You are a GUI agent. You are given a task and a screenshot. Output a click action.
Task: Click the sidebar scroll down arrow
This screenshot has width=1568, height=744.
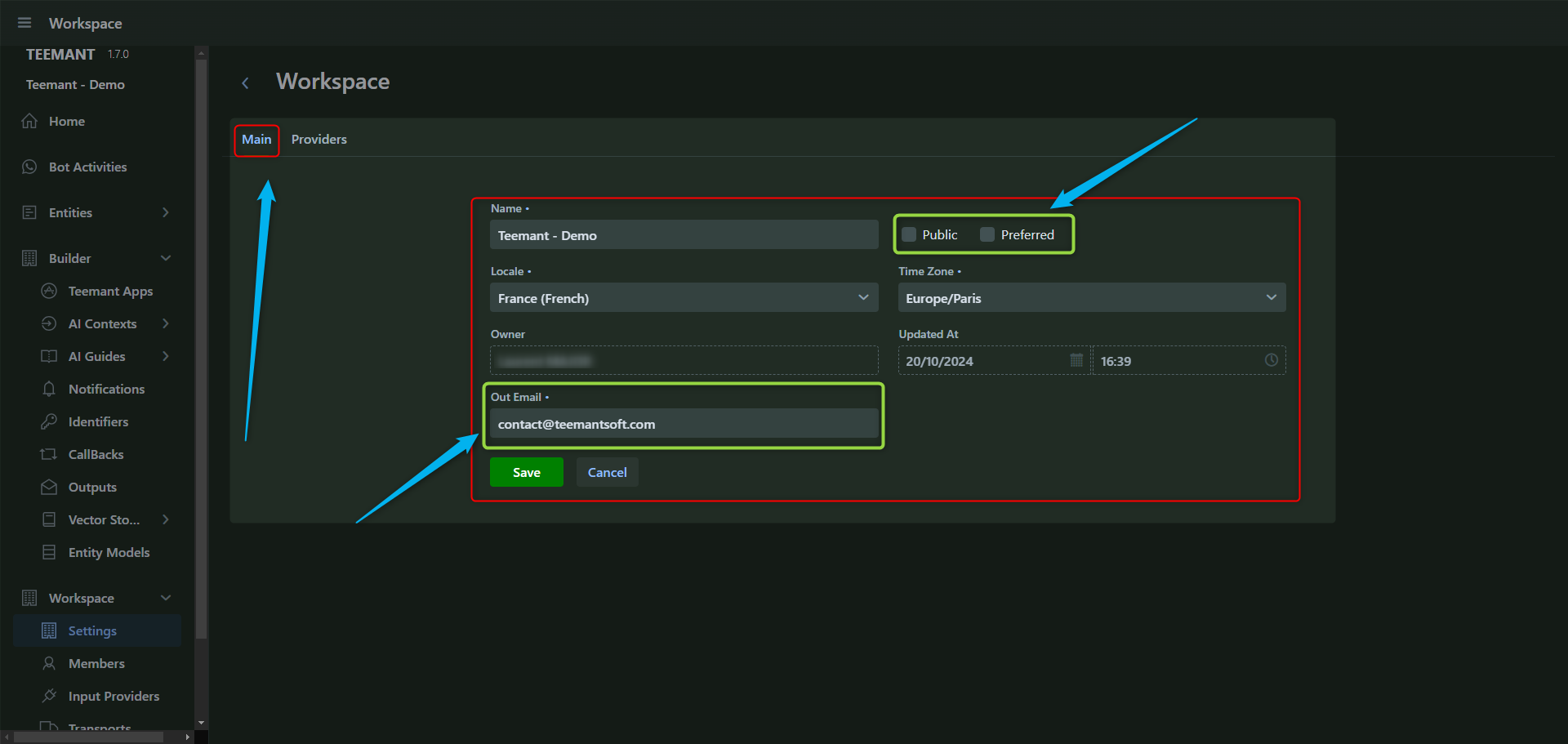(201, 724)
